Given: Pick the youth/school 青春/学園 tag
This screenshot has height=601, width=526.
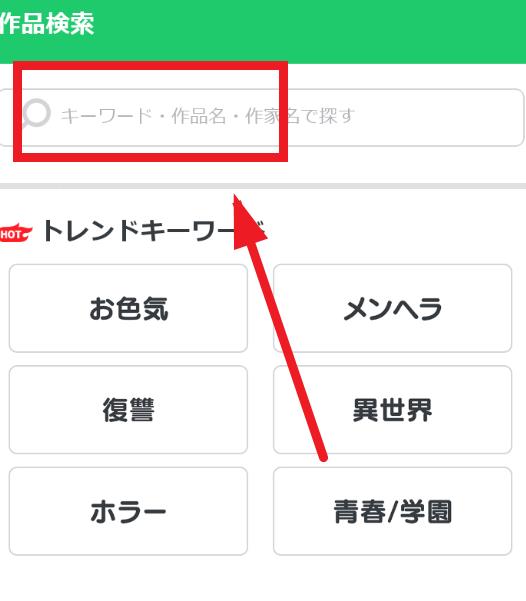Looking at the screenshot, I should pyautogui.click(x=393, y=511).
